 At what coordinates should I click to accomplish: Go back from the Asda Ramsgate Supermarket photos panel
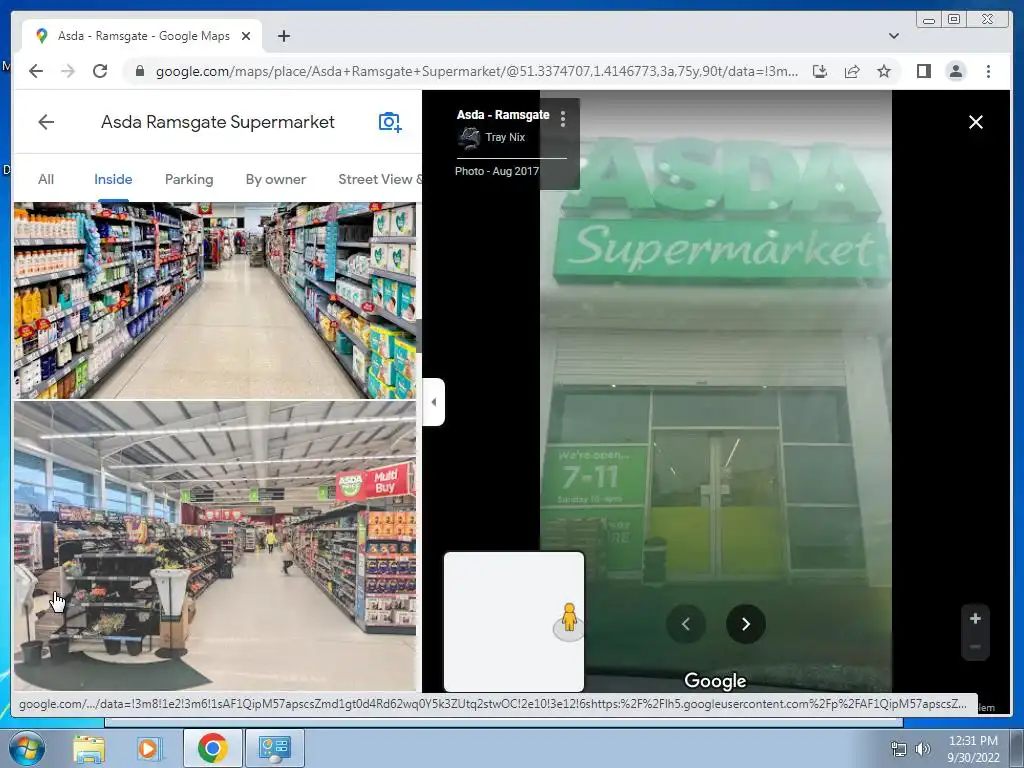(x=46, y=122)
